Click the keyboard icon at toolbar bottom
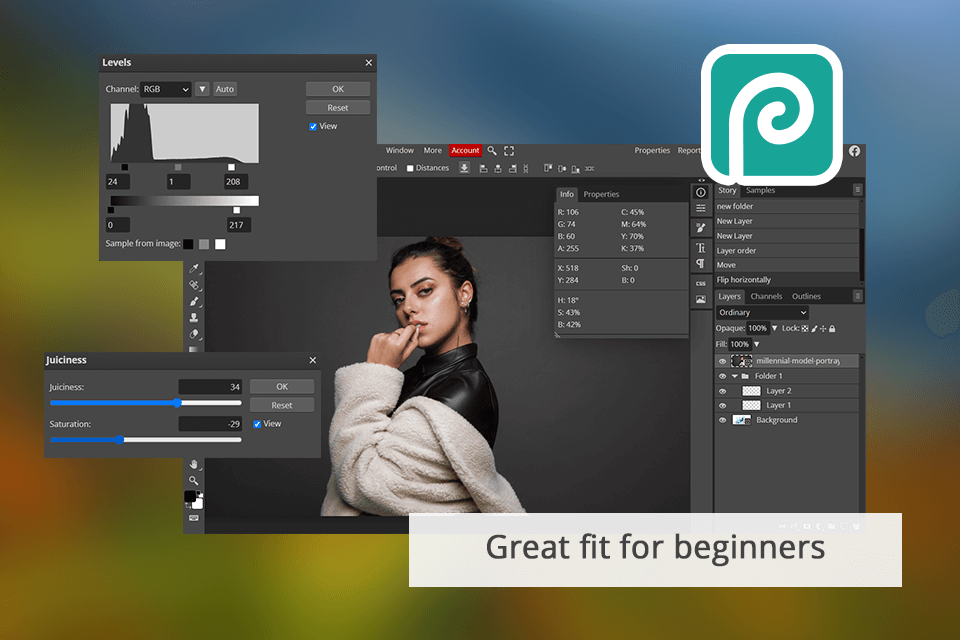 point(193,518)
